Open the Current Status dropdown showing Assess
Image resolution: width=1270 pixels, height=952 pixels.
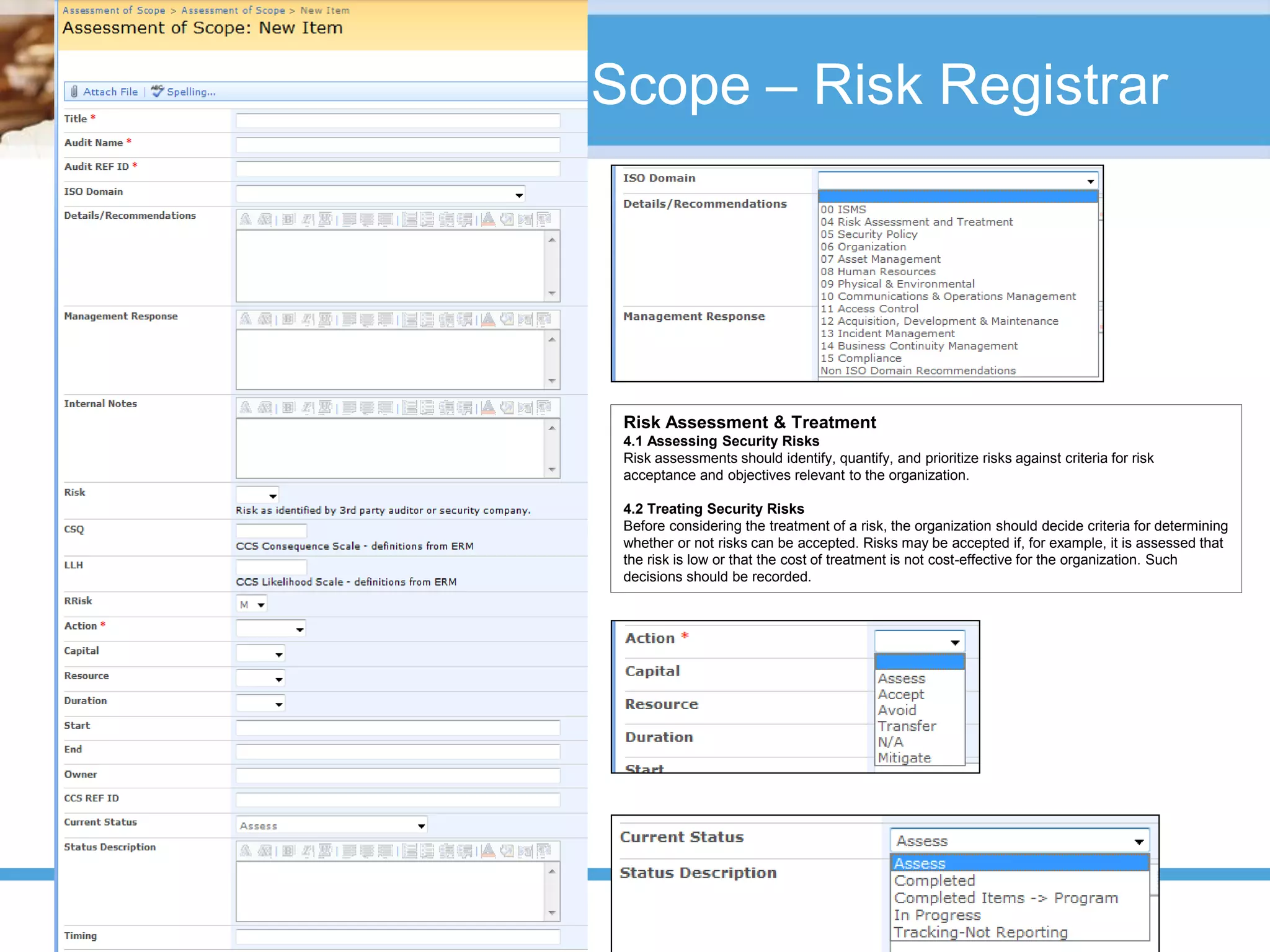332,826
